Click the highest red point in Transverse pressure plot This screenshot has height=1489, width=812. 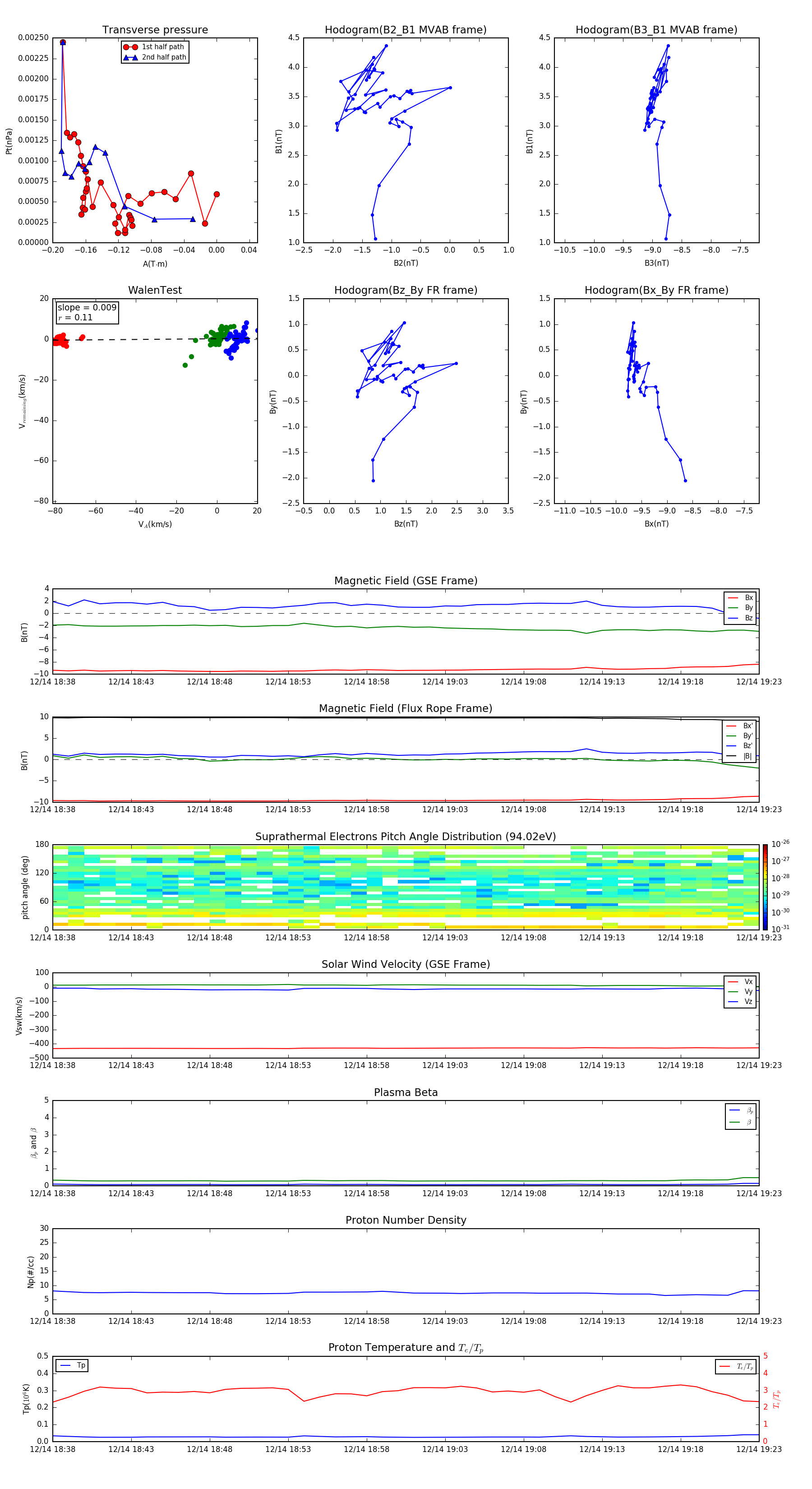coord(63,42)
